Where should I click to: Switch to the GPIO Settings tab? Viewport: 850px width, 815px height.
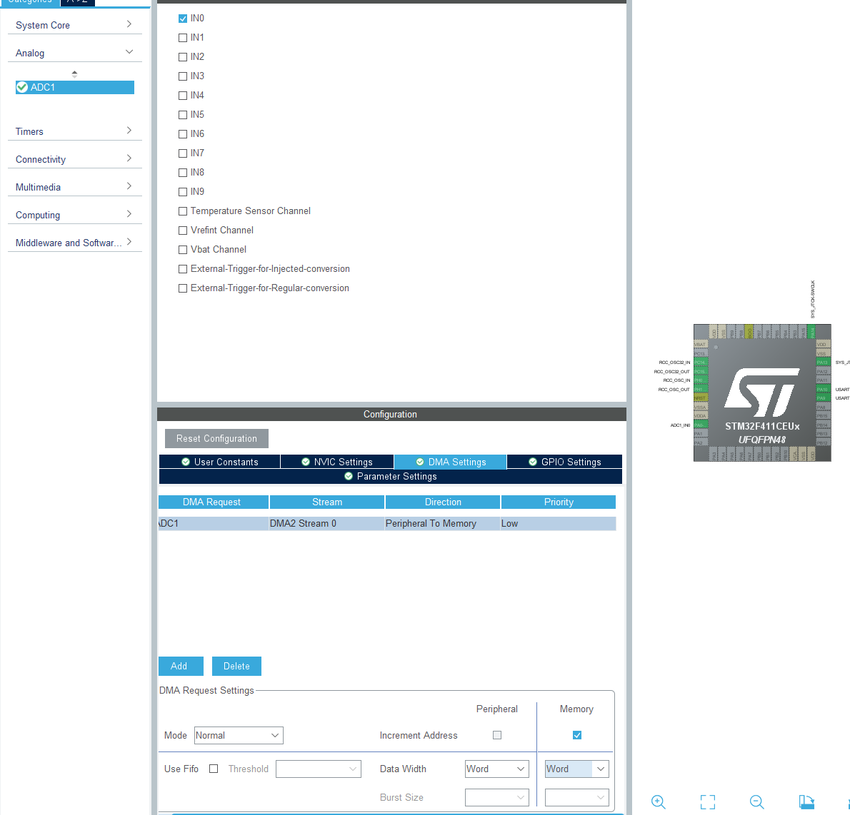coord(564,462)
